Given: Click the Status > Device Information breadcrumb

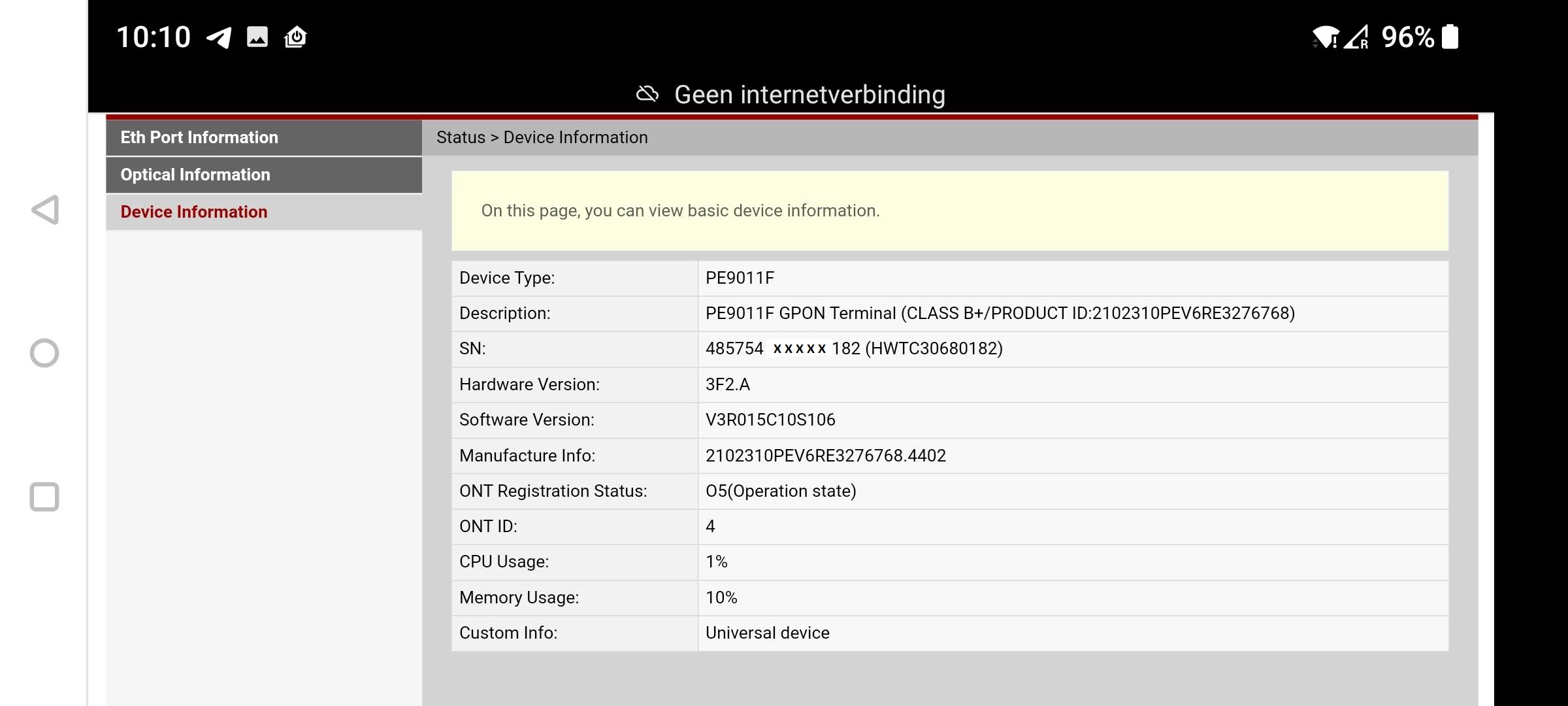Looking at the screenshot, I should pos(542,137).
